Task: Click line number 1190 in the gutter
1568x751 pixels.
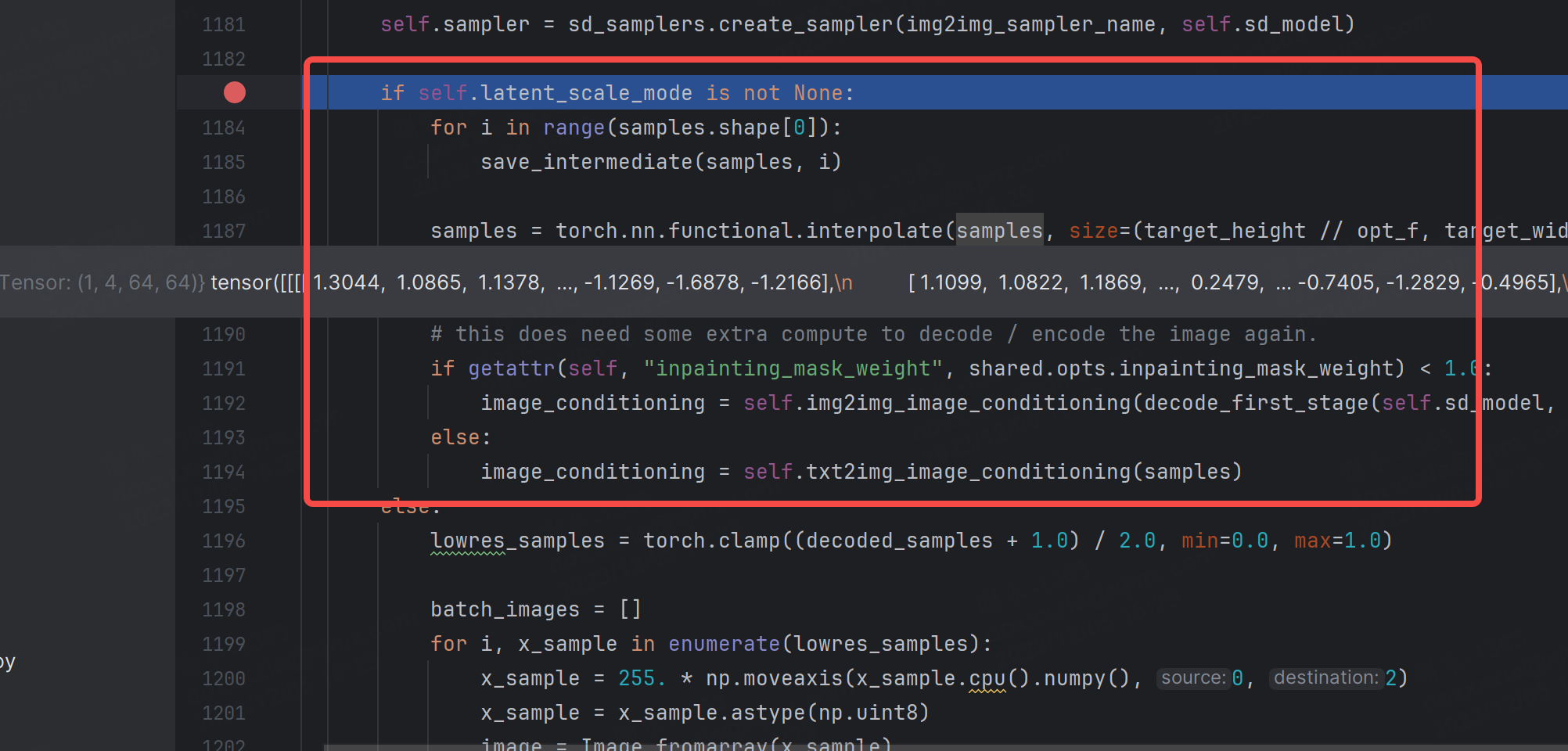Action: tap(224, 334)
